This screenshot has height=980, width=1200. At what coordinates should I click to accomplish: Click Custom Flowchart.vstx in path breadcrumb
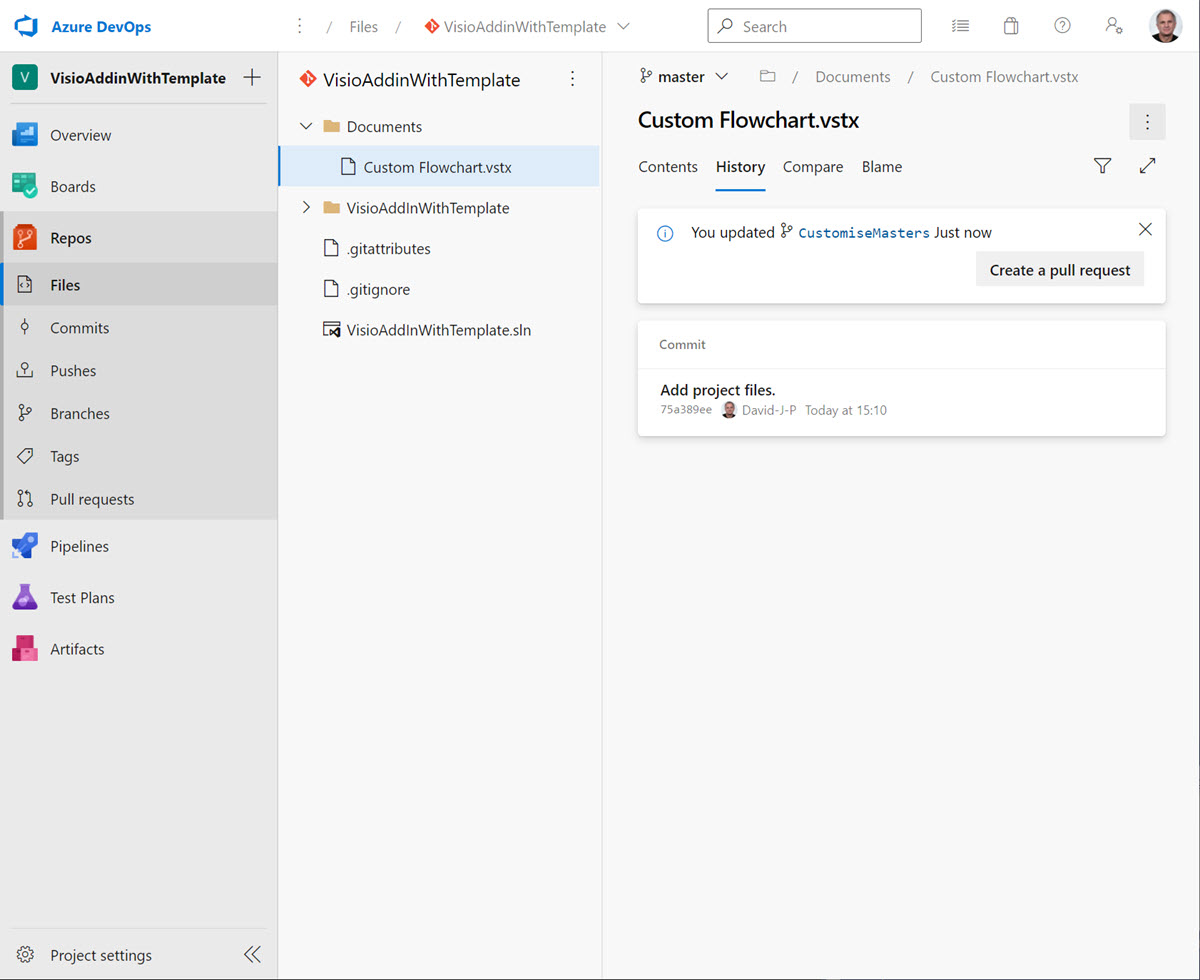pyautogui.click(x=1004, y=76)
